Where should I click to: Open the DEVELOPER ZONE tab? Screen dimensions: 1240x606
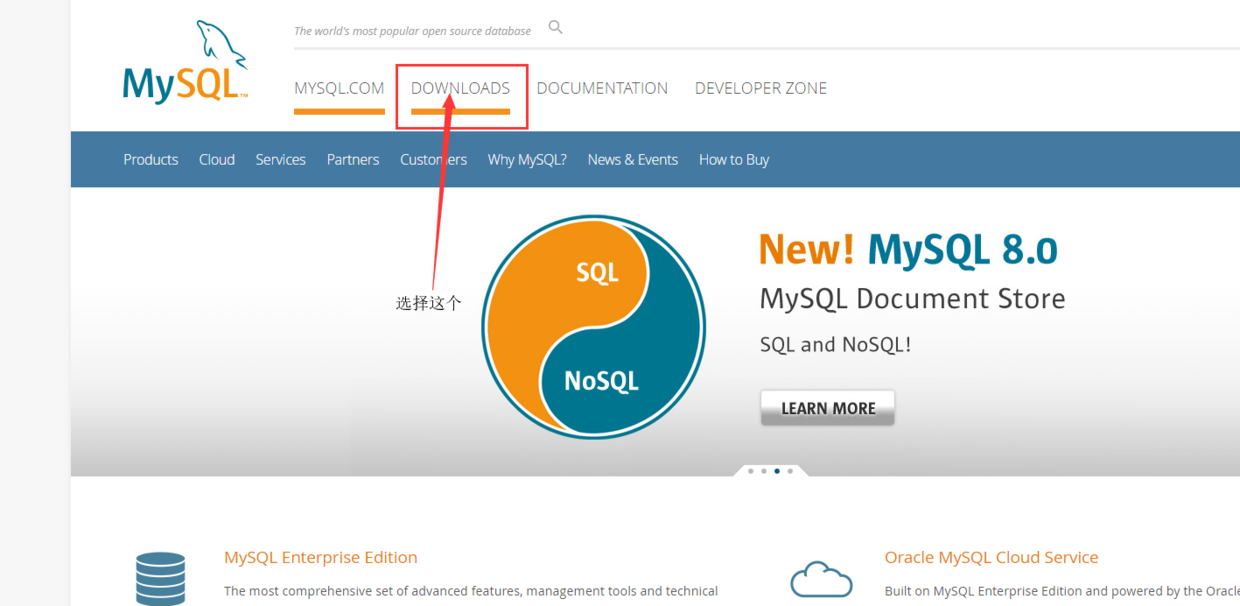(x=761, y=88)
